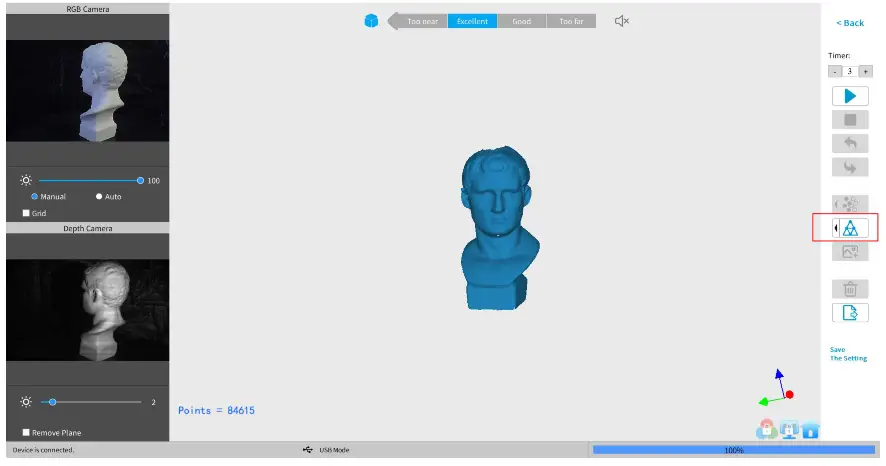Viewport: 886px width, 466px height.
Task: Click the depth camera brightness sun icon
Action: (x=26, y=402)
